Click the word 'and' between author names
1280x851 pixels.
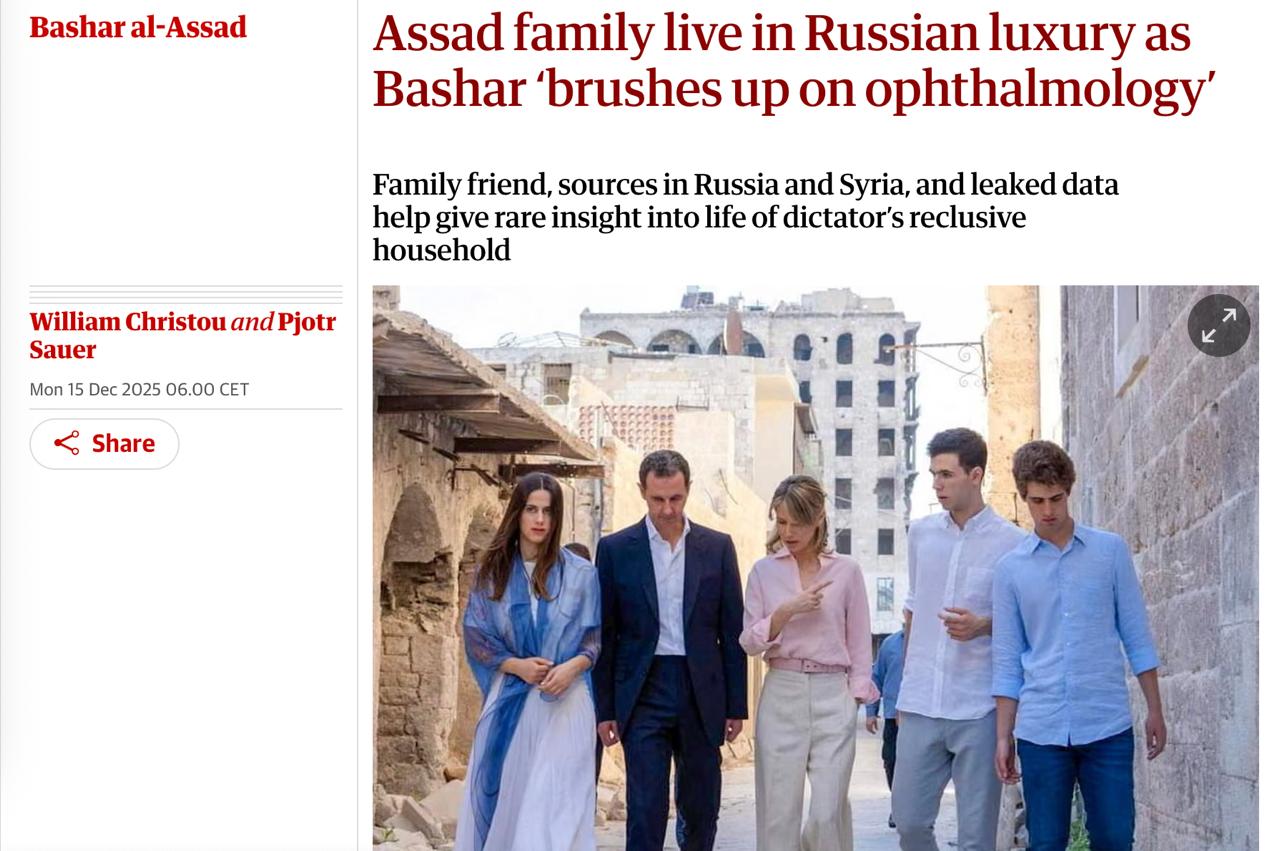(x=252, y=322)
